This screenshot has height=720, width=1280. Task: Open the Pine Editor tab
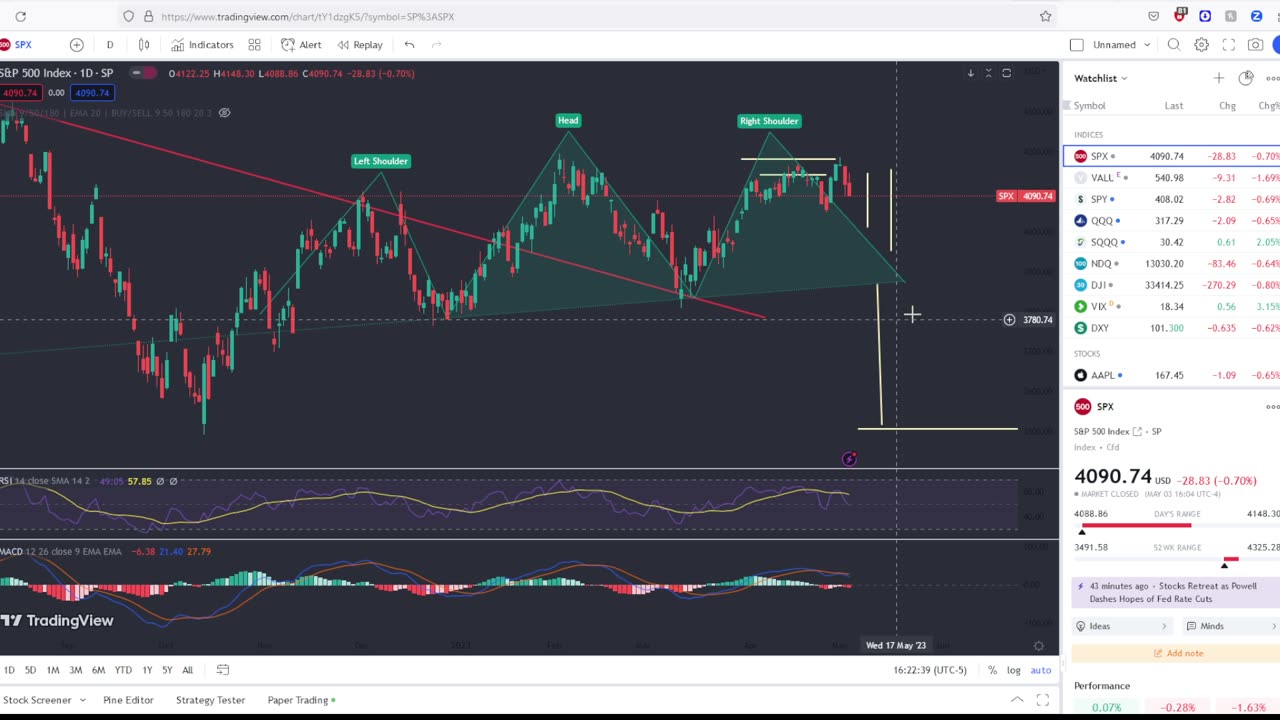(x=128, y=700)
